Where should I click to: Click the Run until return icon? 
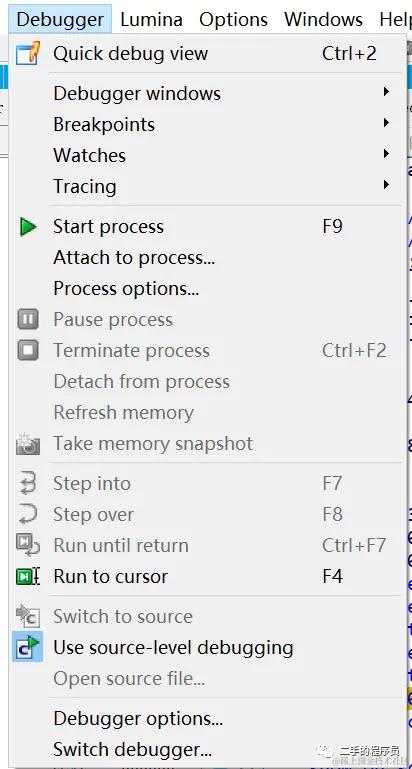[28, 545]
